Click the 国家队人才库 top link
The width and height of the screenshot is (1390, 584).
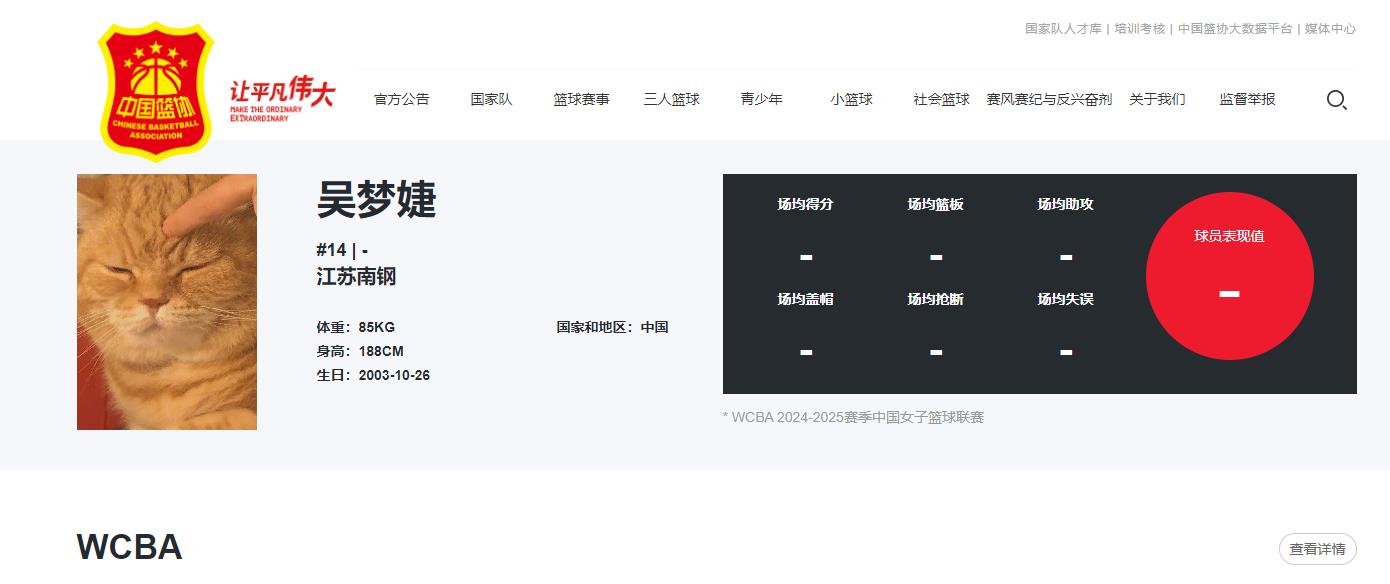(x=1063, y=29)
